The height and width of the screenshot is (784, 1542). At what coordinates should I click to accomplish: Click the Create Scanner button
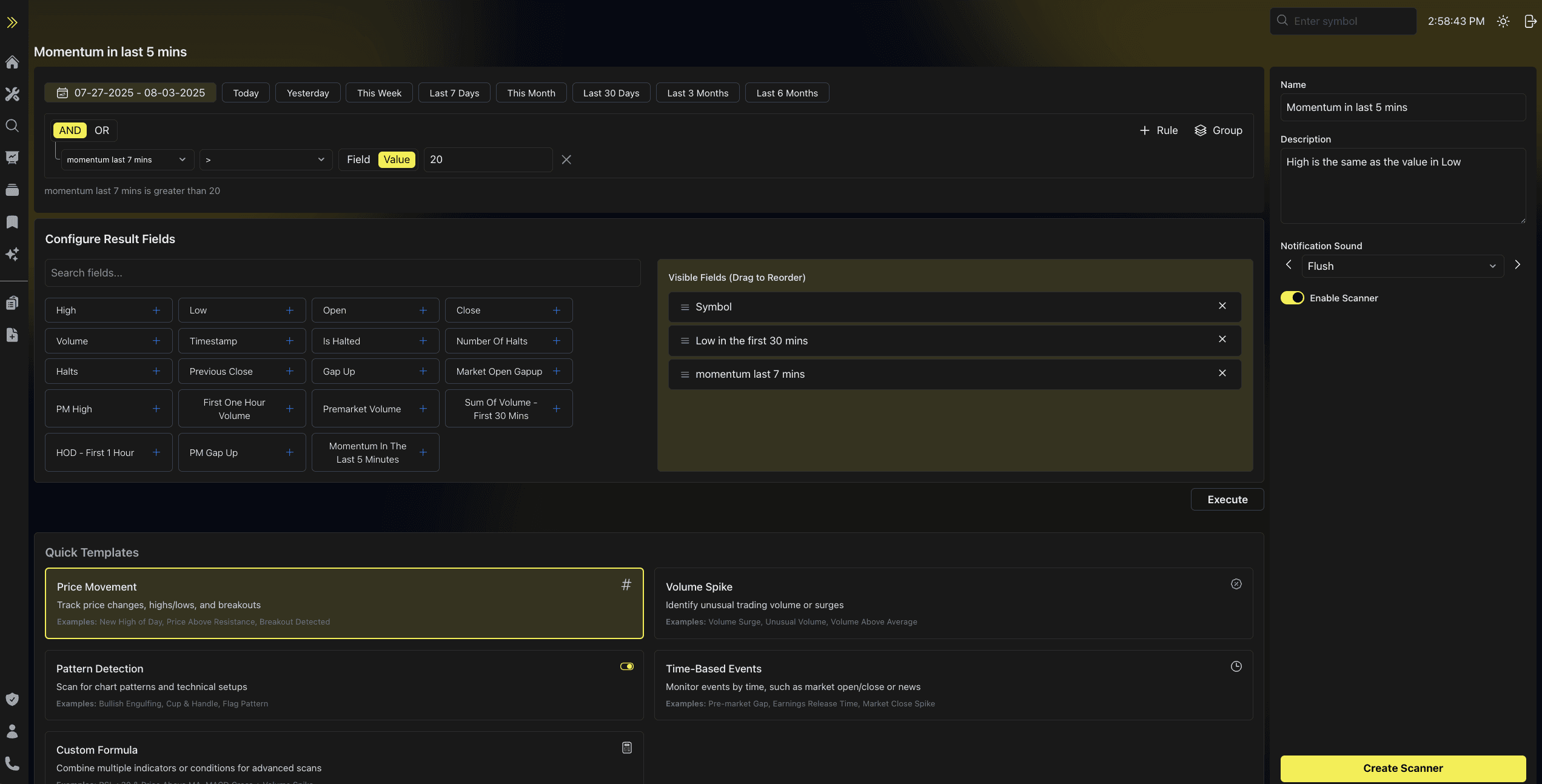(1403, 768)
